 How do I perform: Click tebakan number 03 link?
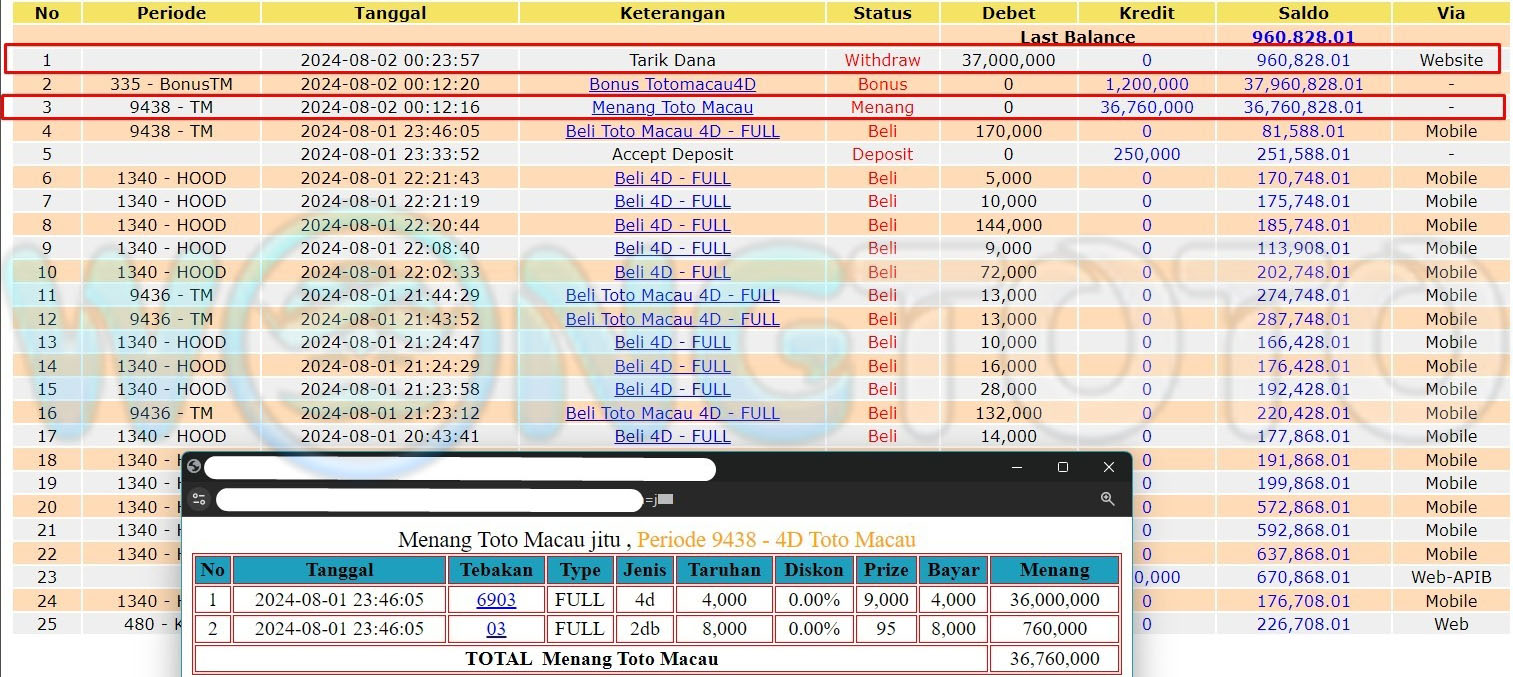(x=496, y=629)
